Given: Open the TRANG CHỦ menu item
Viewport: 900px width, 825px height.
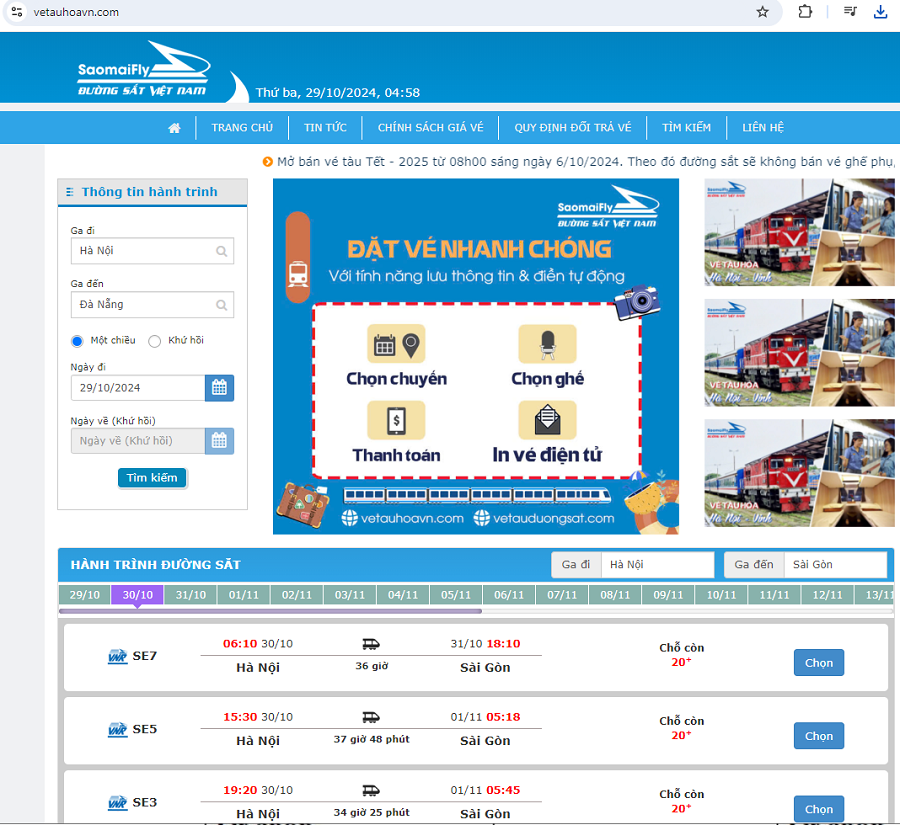Looking at the screenshot, I should tap(242, 127).
